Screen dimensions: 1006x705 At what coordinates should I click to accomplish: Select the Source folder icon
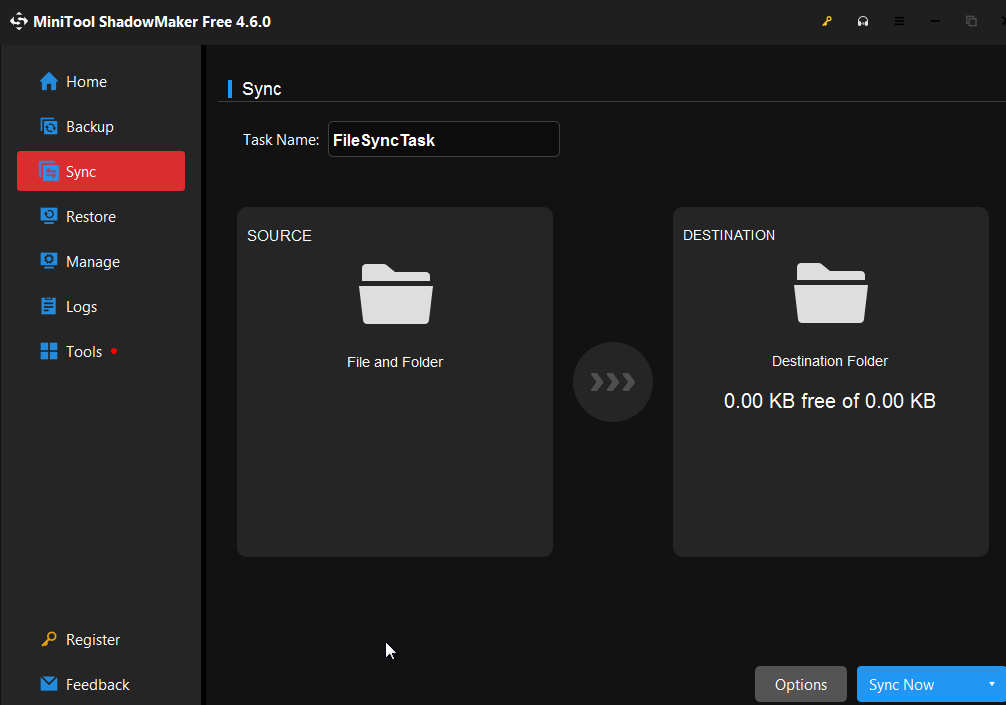tap(396, 294)
